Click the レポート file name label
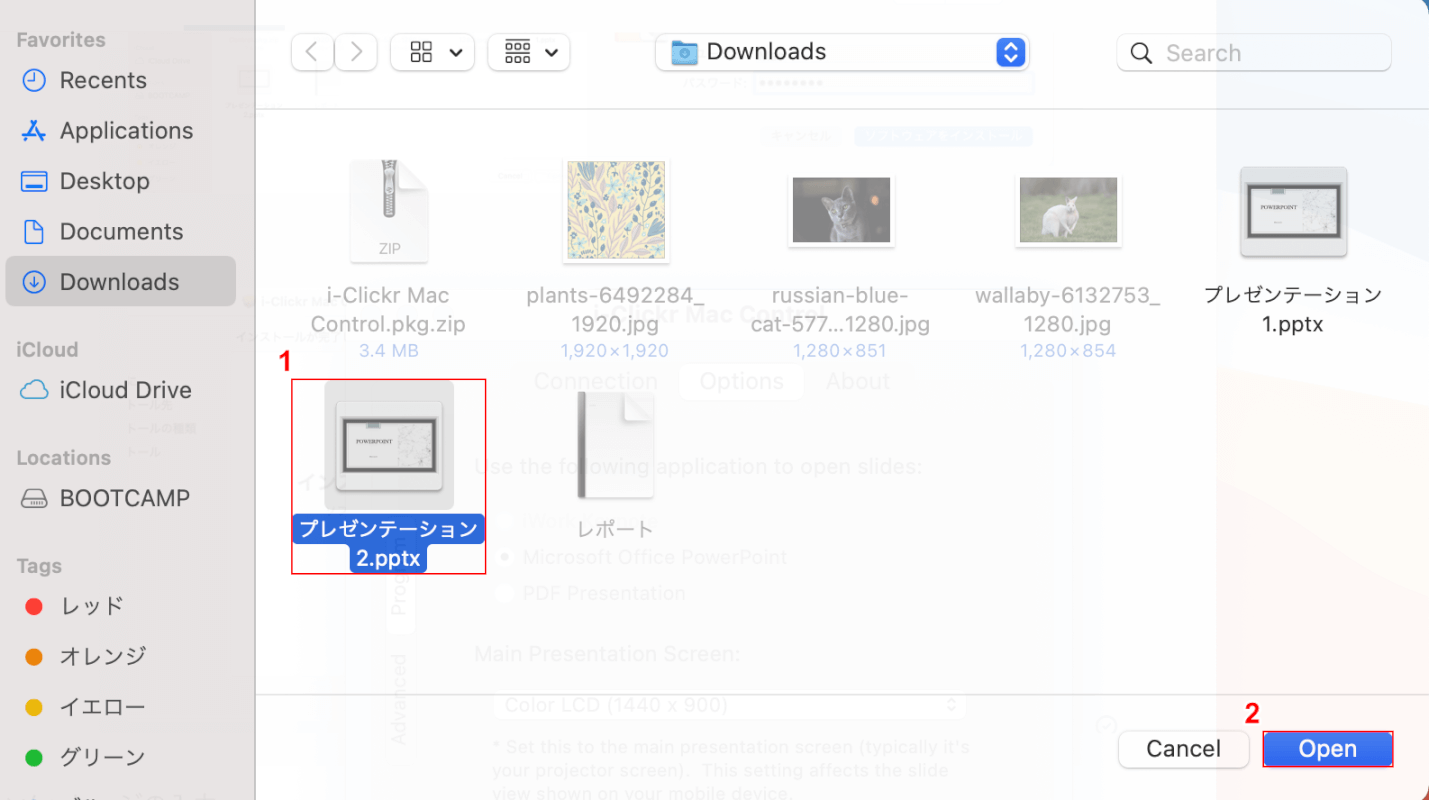The image size is (1429, 800). (615, 530)
